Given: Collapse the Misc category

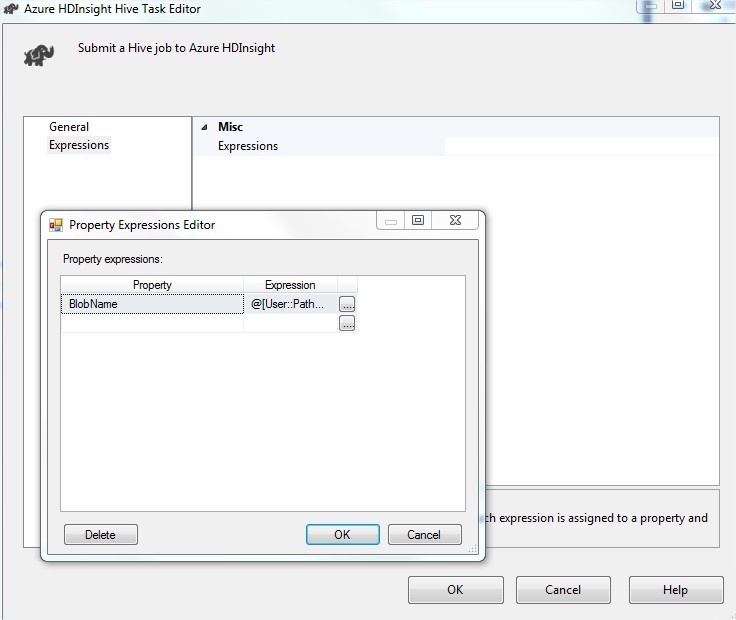Looking at the screenshot, I should pyautogui.click(x=204, y=127).
